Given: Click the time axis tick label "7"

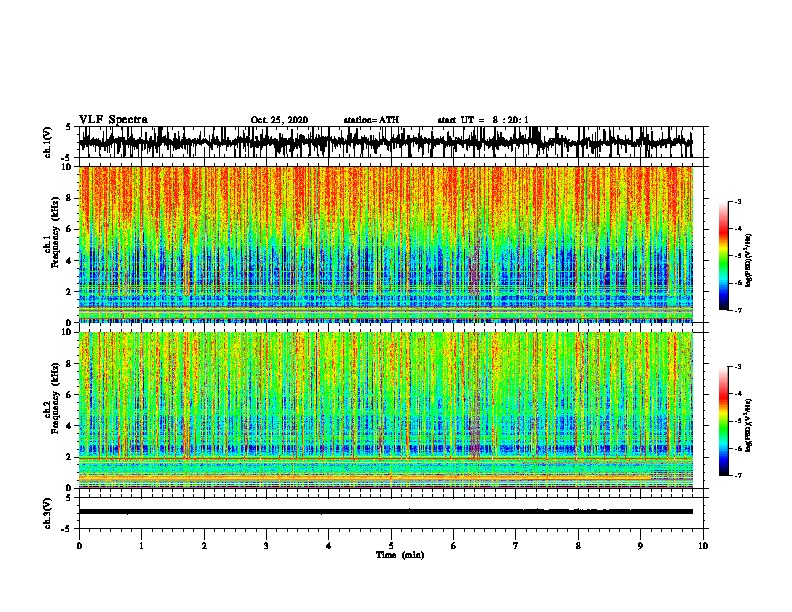Looking at the screenshot, I should pos(516,546).
